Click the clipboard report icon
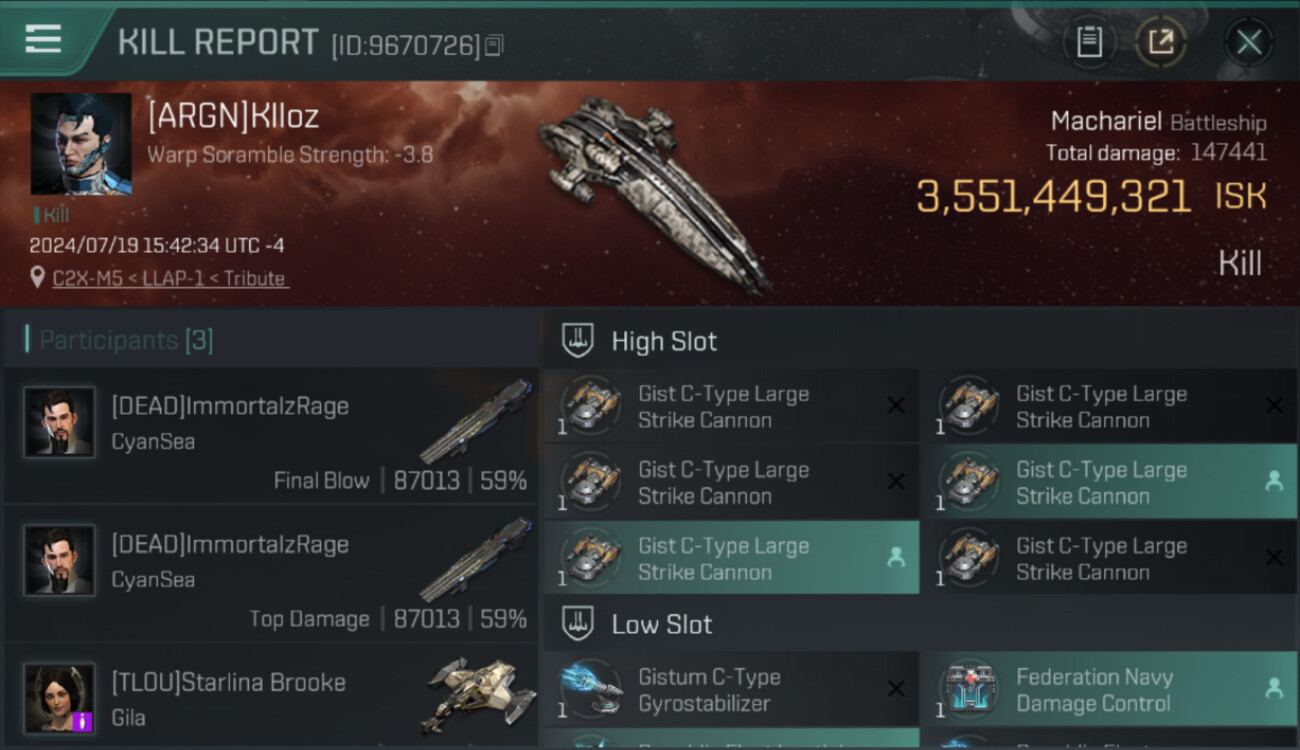 [1089, 42]
